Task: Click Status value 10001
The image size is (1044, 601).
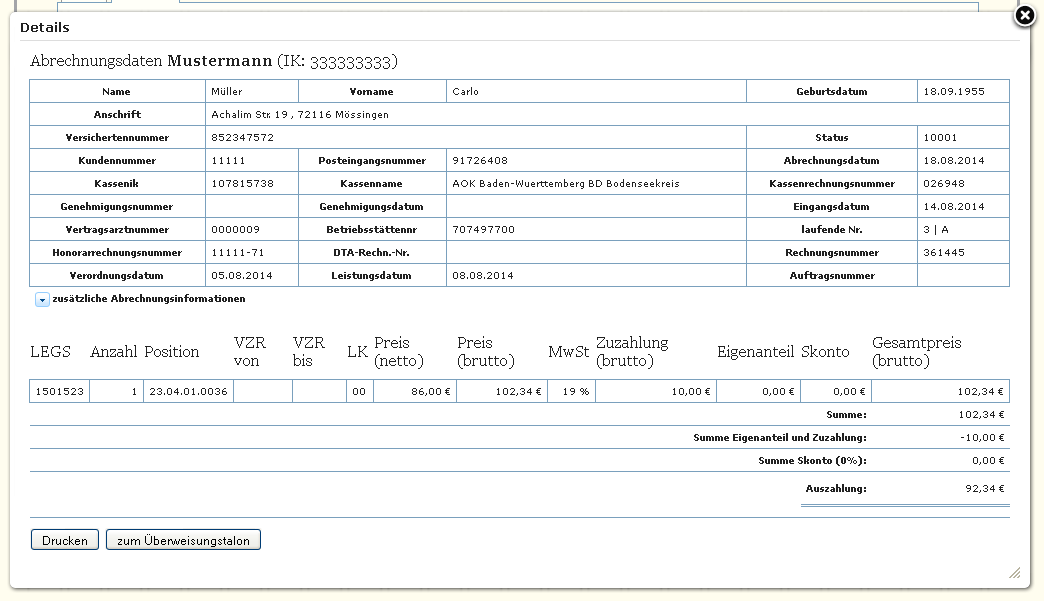Action: click(x=940, y=138)
